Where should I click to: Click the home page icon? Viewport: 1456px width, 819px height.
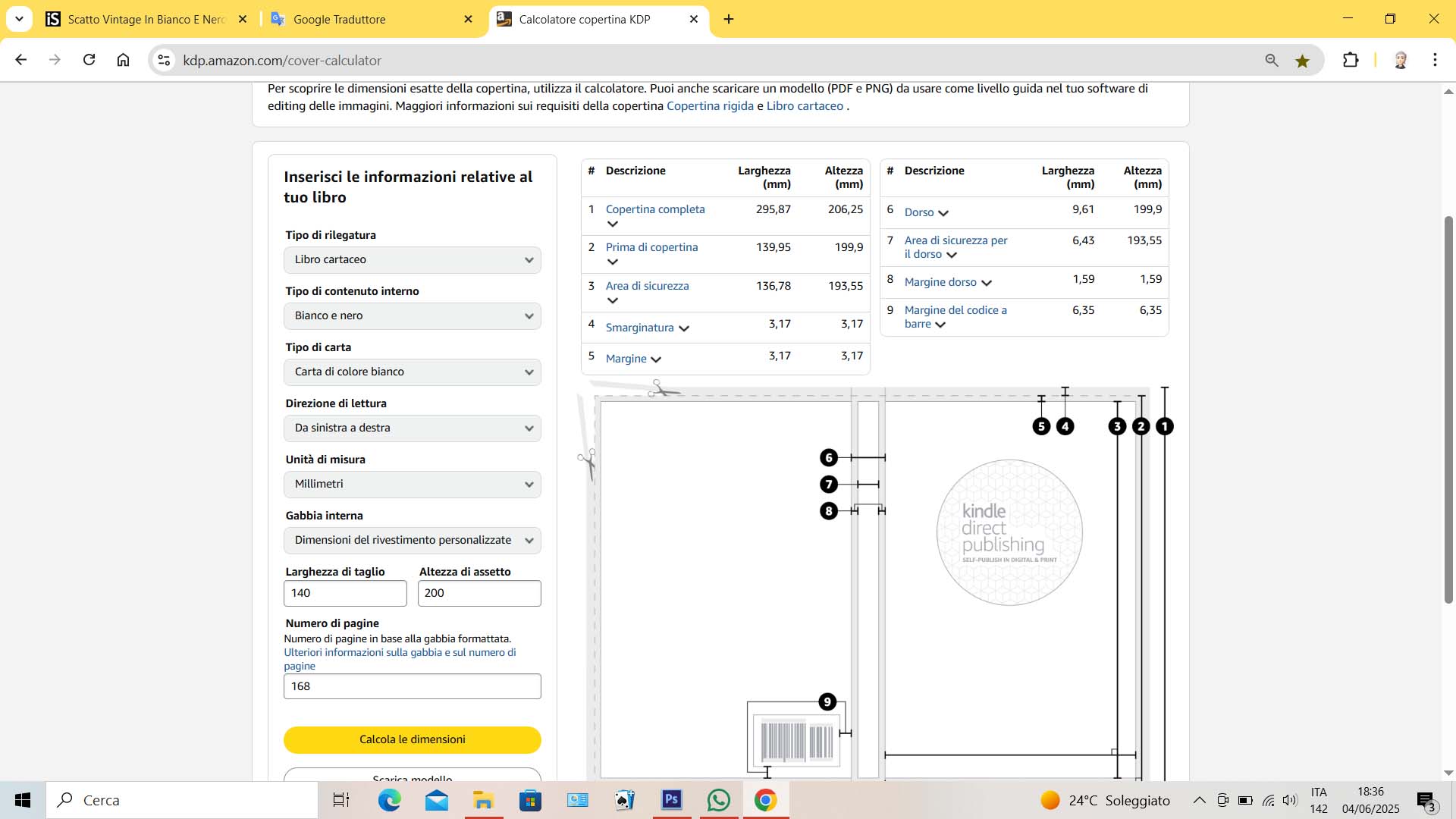[x=123, y=60]
